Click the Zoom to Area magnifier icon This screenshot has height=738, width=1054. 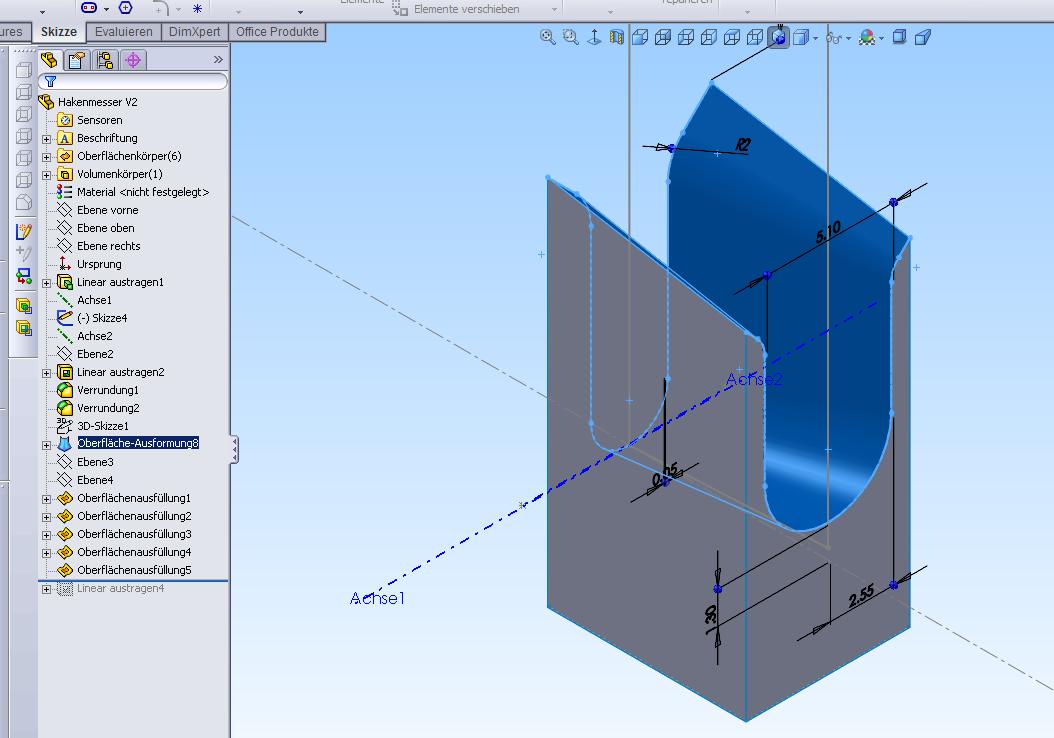tap(571, 37)
